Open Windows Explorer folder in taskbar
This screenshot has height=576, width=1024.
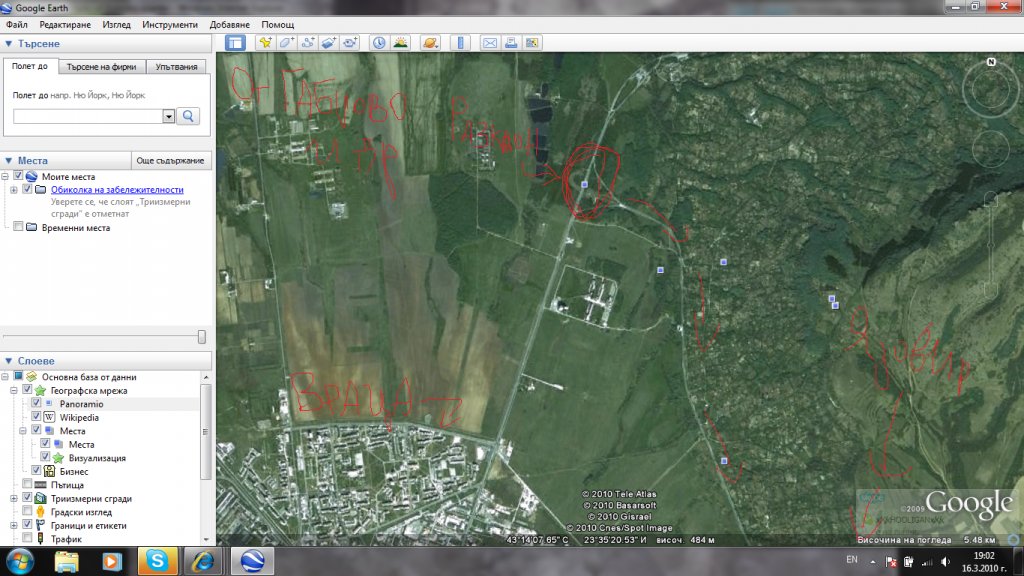click(x=66, y=561)
